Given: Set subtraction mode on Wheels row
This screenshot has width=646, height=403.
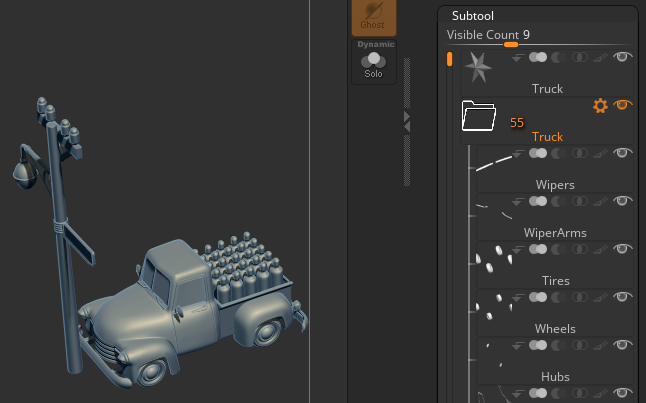Looking at the screenshot, I should 558,297.
